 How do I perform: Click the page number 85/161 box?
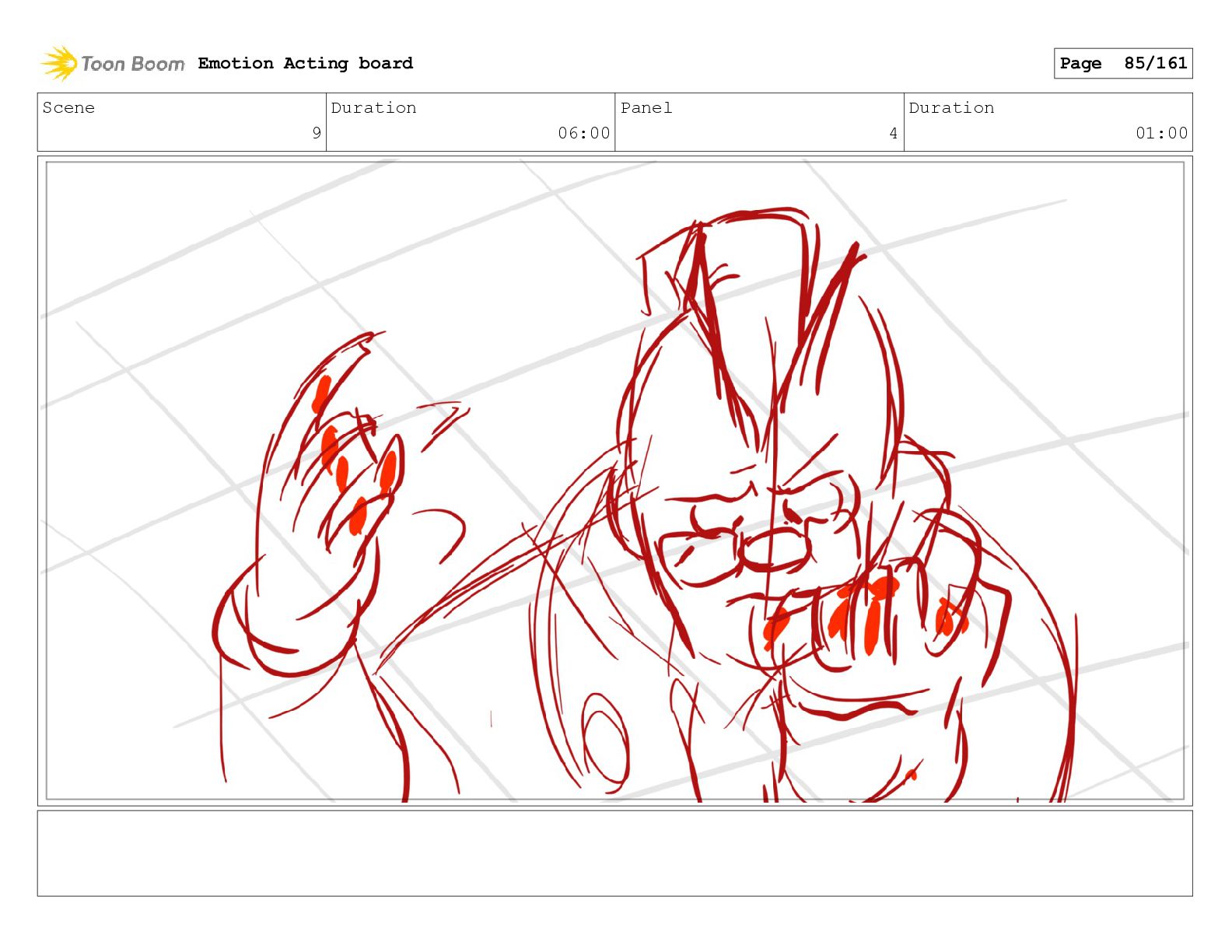tap(1122, 63)
